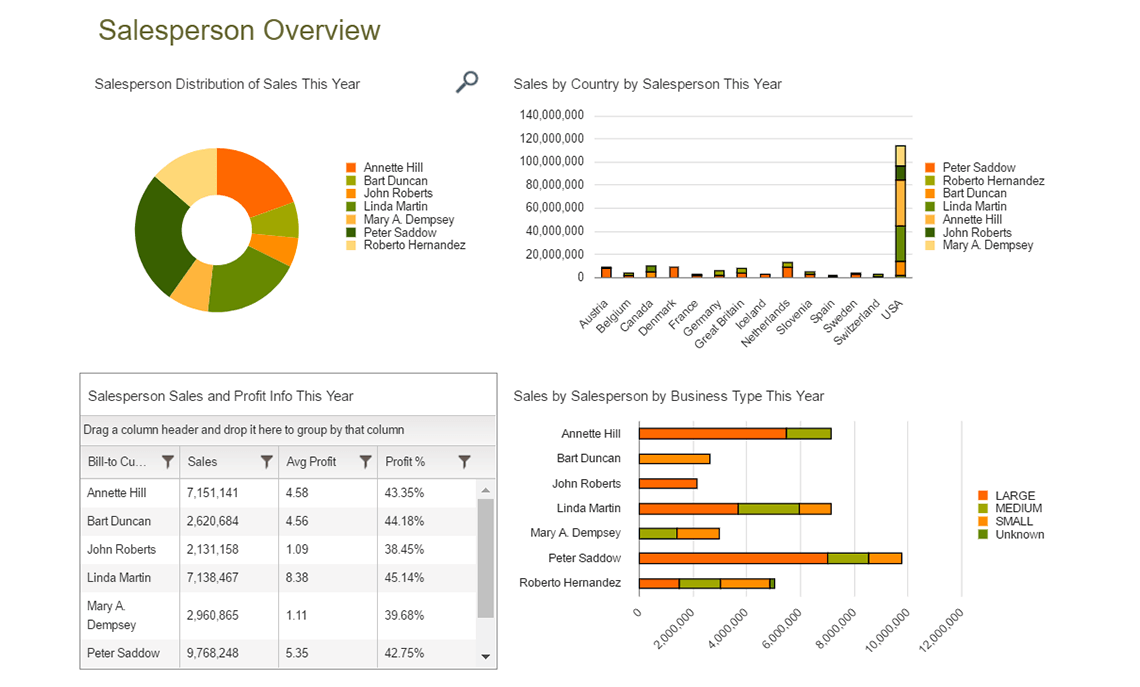Viewport: 1140px width, 687px height.
Task: Click the table scrollbar up arrow
Action: tap(486, 491)
